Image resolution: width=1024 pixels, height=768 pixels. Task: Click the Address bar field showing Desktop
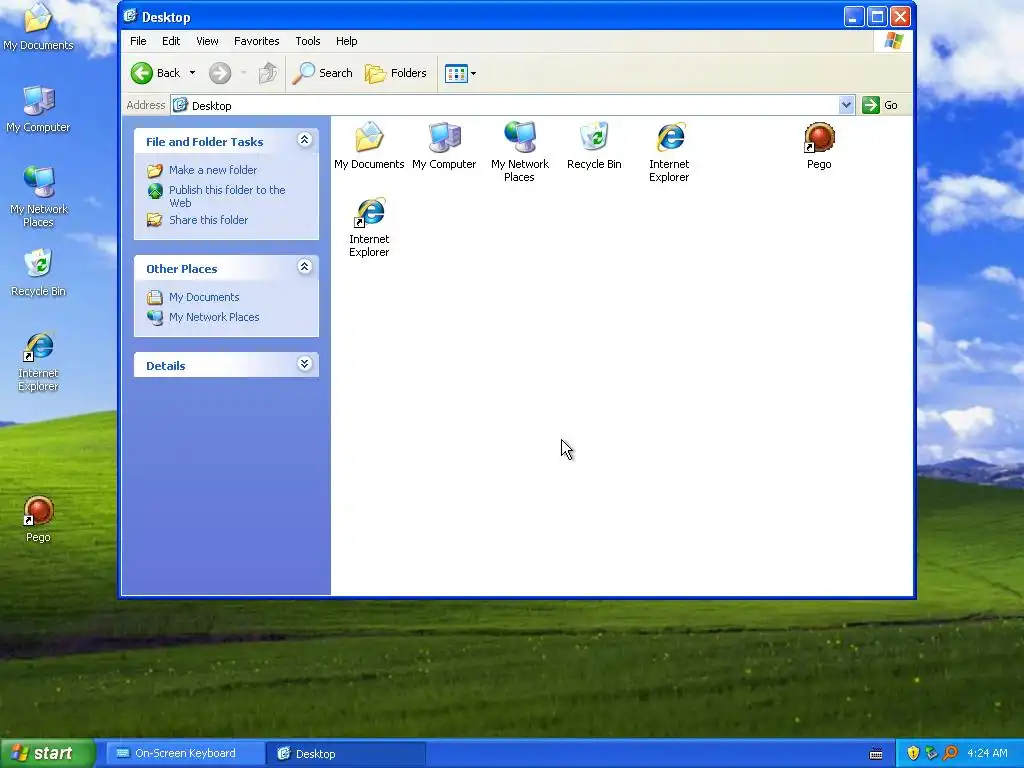pyautogui.click(x=505, y=105)
